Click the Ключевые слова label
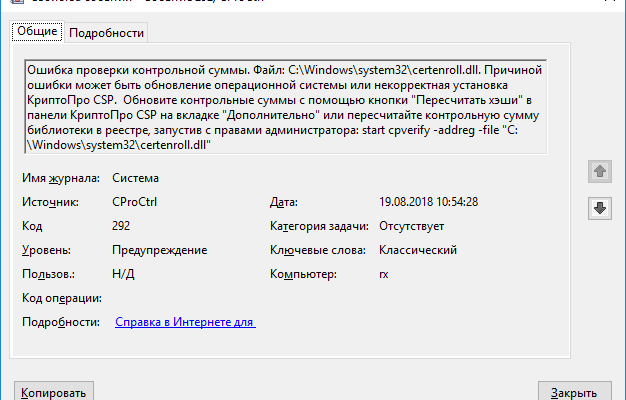Image resolution: width=626 pixels, height=400 pixels. point(318,250)
